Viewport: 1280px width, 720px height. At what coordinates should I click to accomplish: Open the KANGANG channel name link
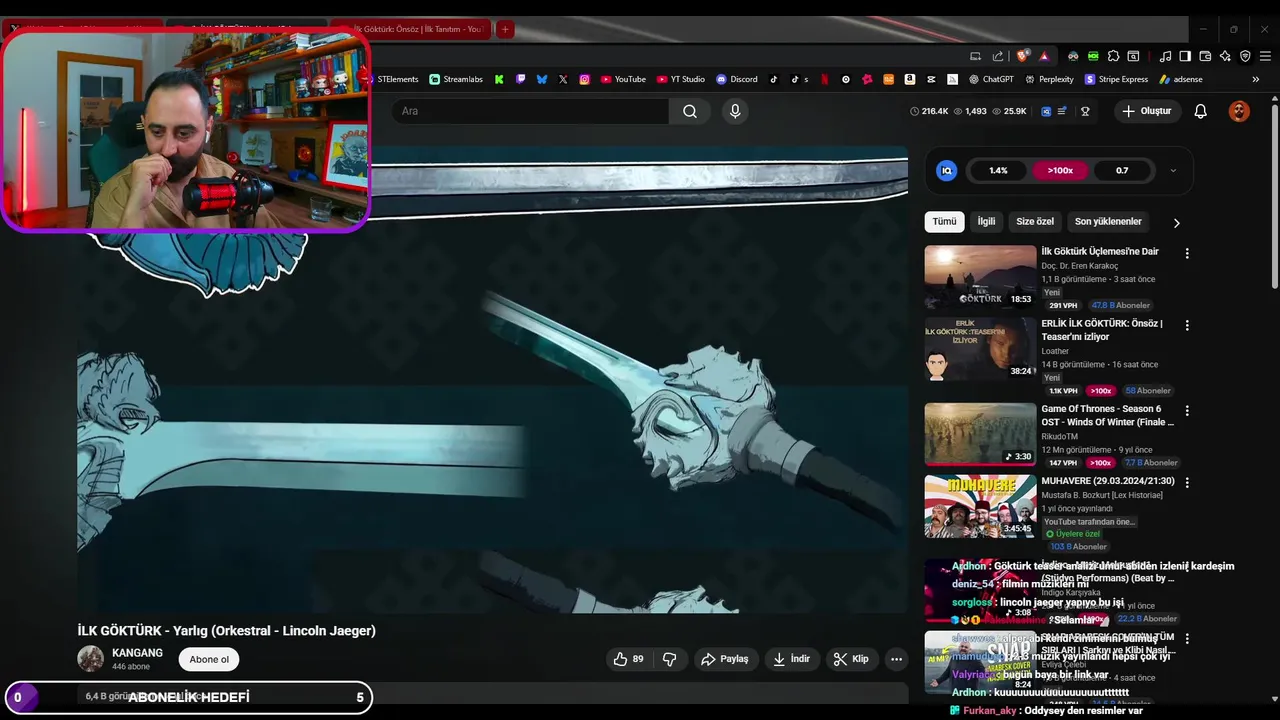137,653
